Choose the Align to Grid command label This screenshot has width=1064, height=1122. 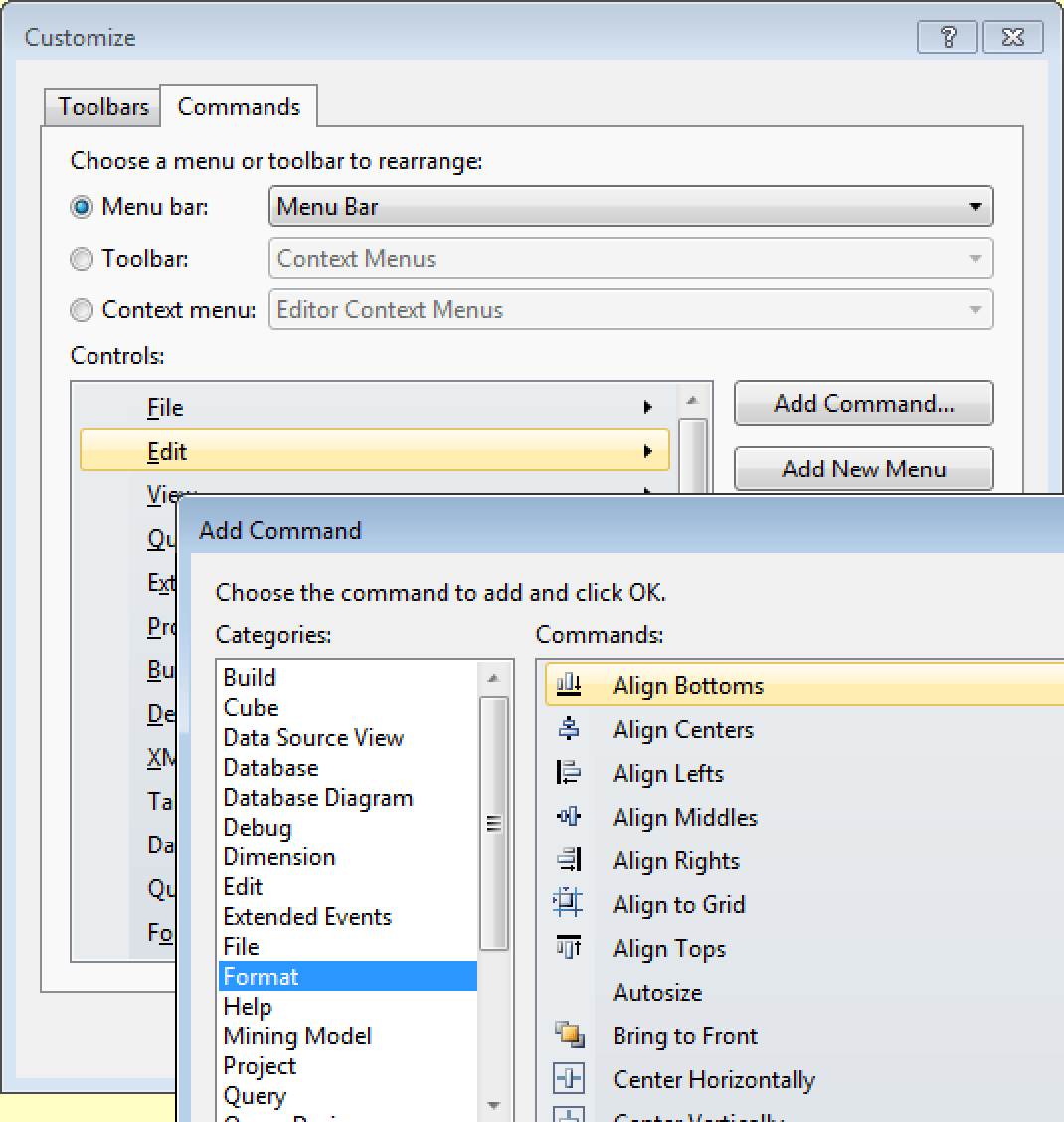[679, 904]
